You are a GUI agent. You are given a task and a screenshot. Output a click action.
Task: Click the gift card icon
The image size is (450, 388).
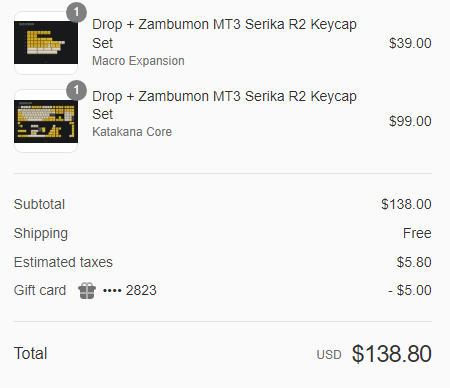[87, 291]
